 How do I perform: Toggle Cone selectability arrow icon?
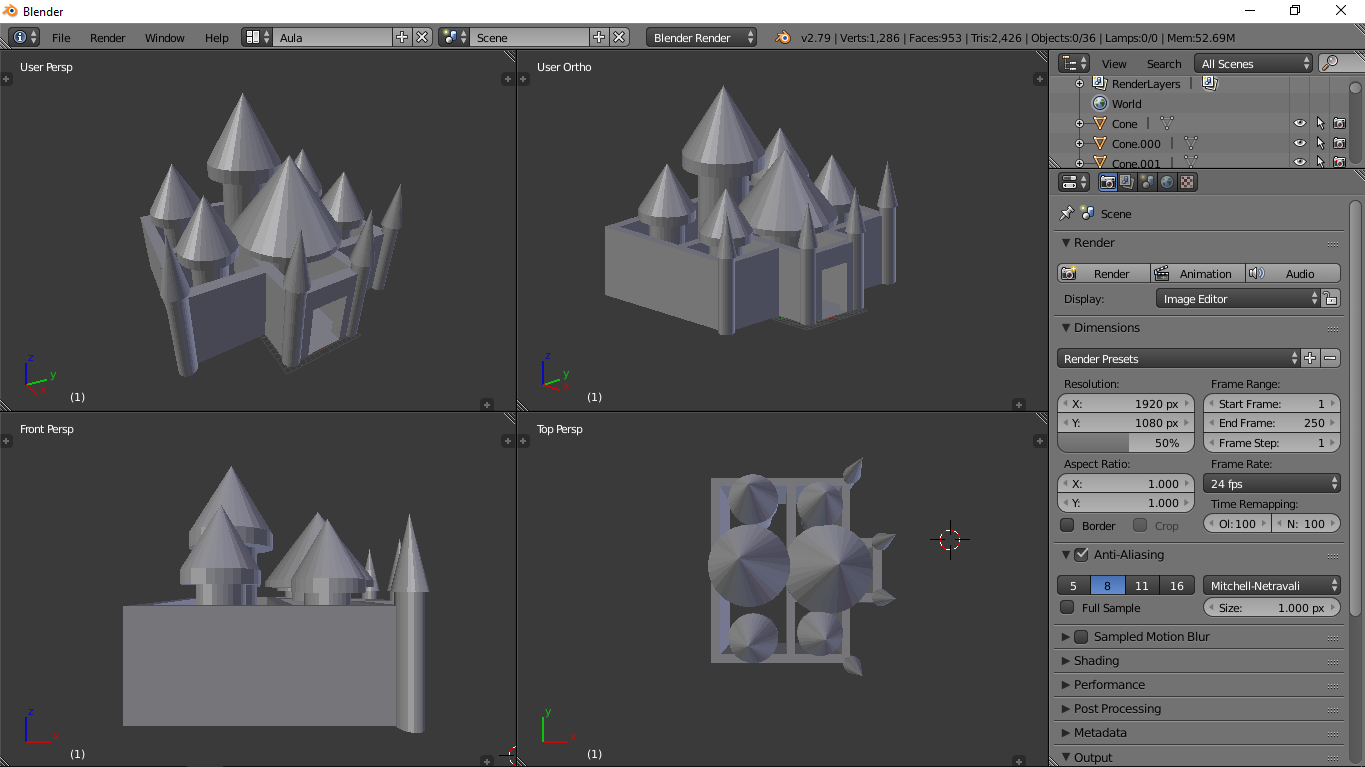(x=1320, y=124)
